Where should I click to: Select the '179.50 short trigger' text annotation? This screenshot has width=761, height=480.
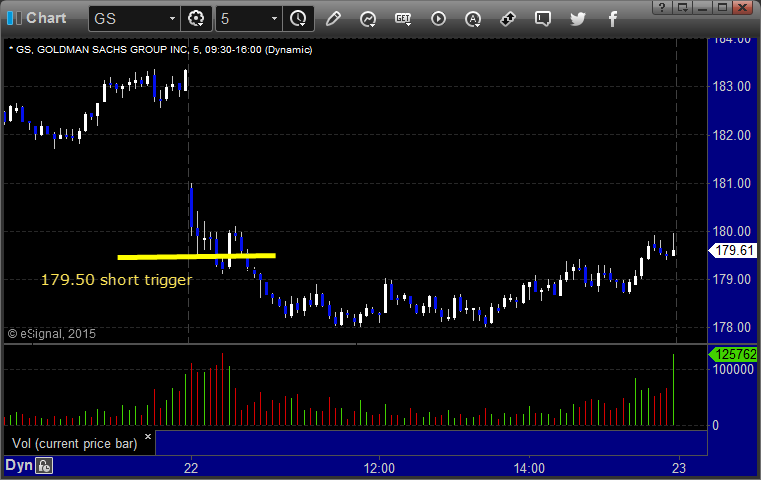coord(116,280)
